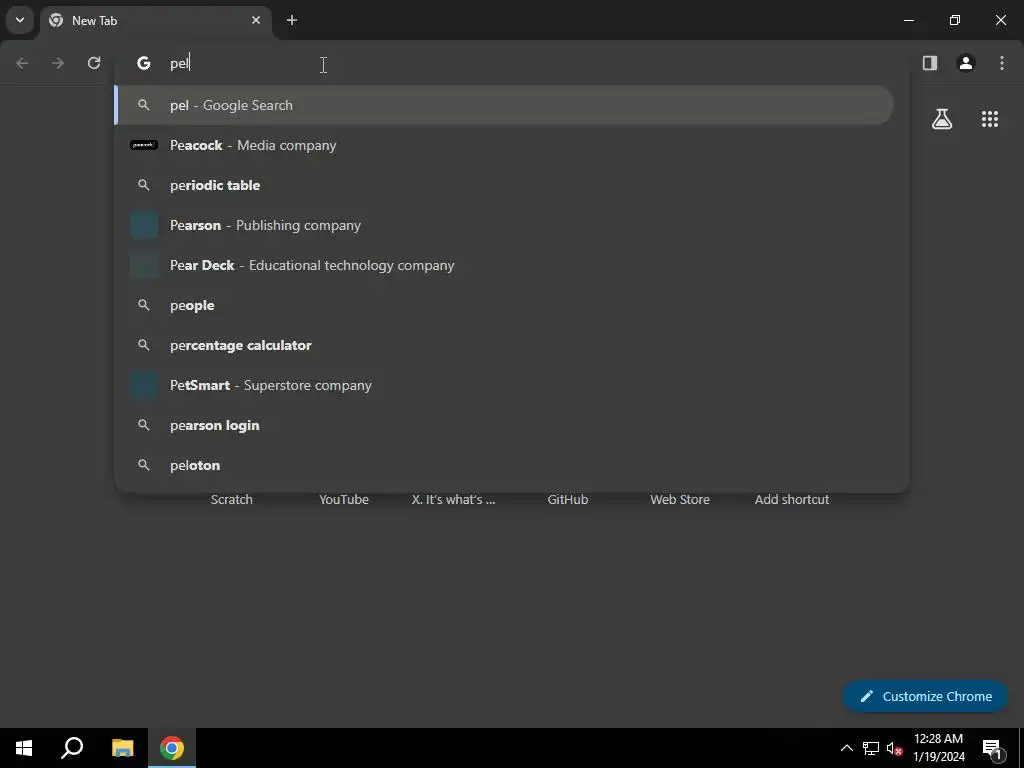Select 'percentage calculator' suggestion
The image size is (1024, 768).
[x=504, y=345]
